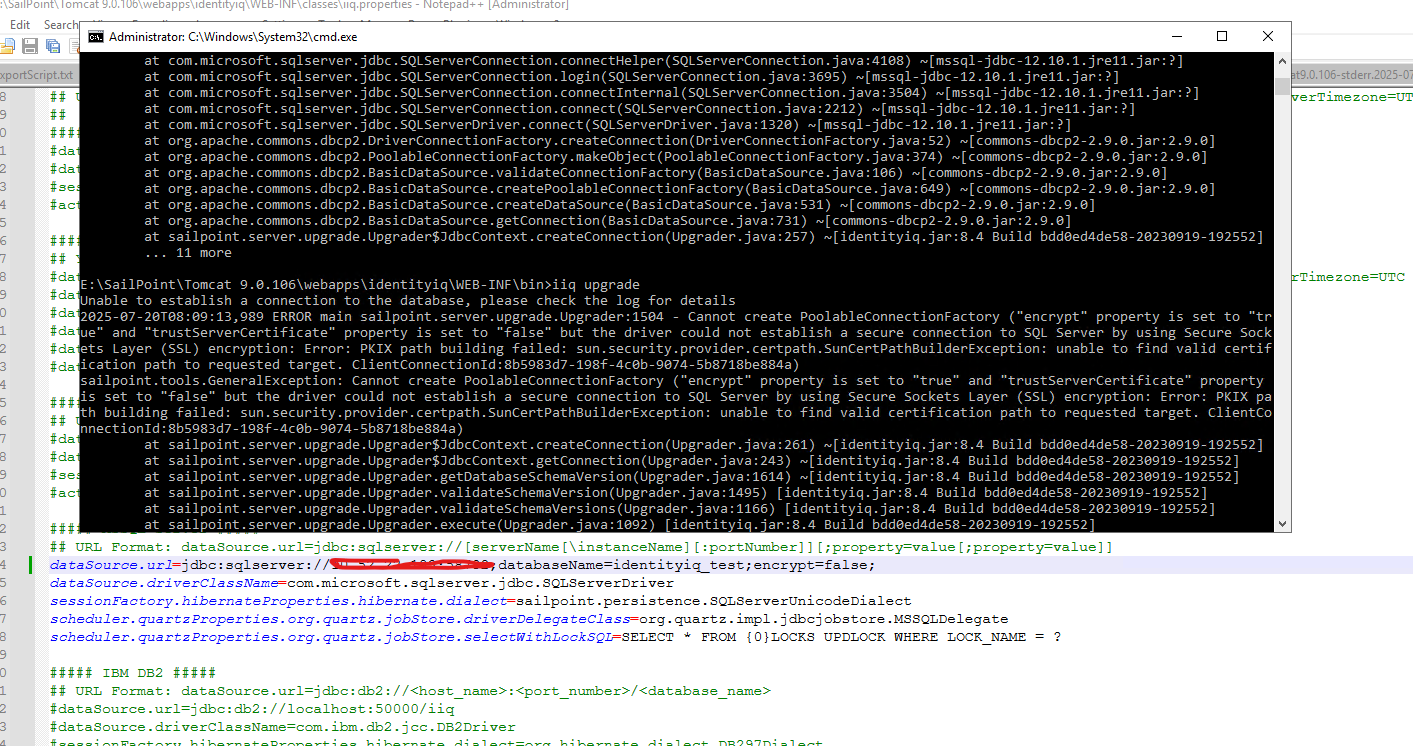
Task: Click the DriverConnectionFactory.createConnection stack trace line
Action: (x=680, y=141)
